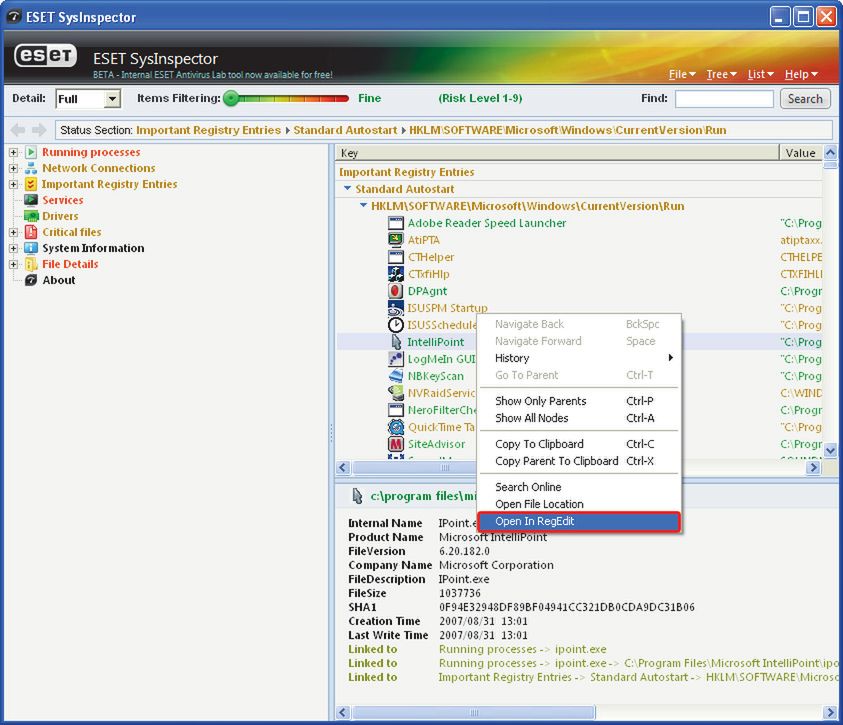Expand the File Details tree node
Image resolution: width=843 pixels, height=725 pixels.
(14, 264)
